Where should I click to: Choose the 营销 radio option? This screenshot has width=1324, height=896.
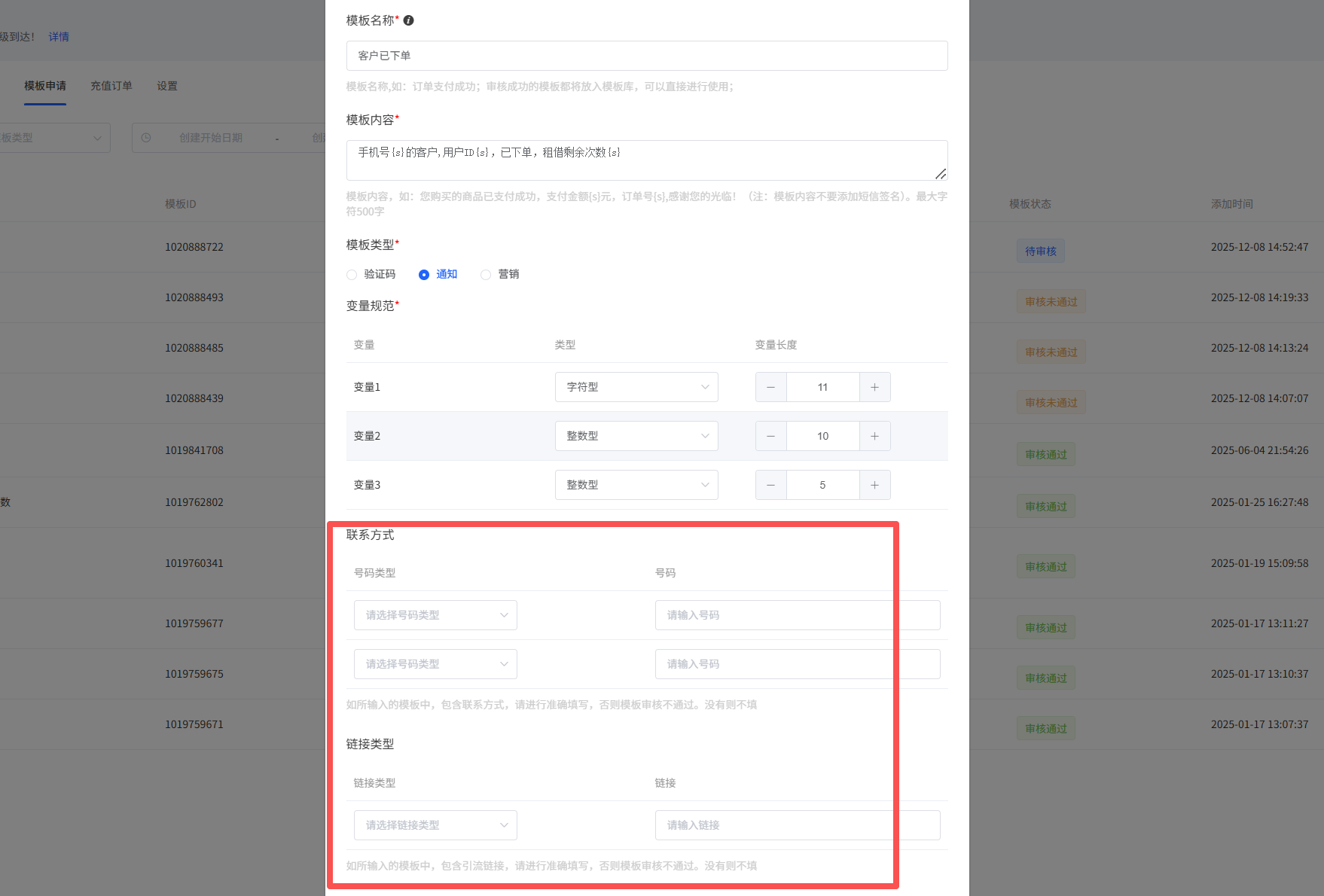point(486,275)
